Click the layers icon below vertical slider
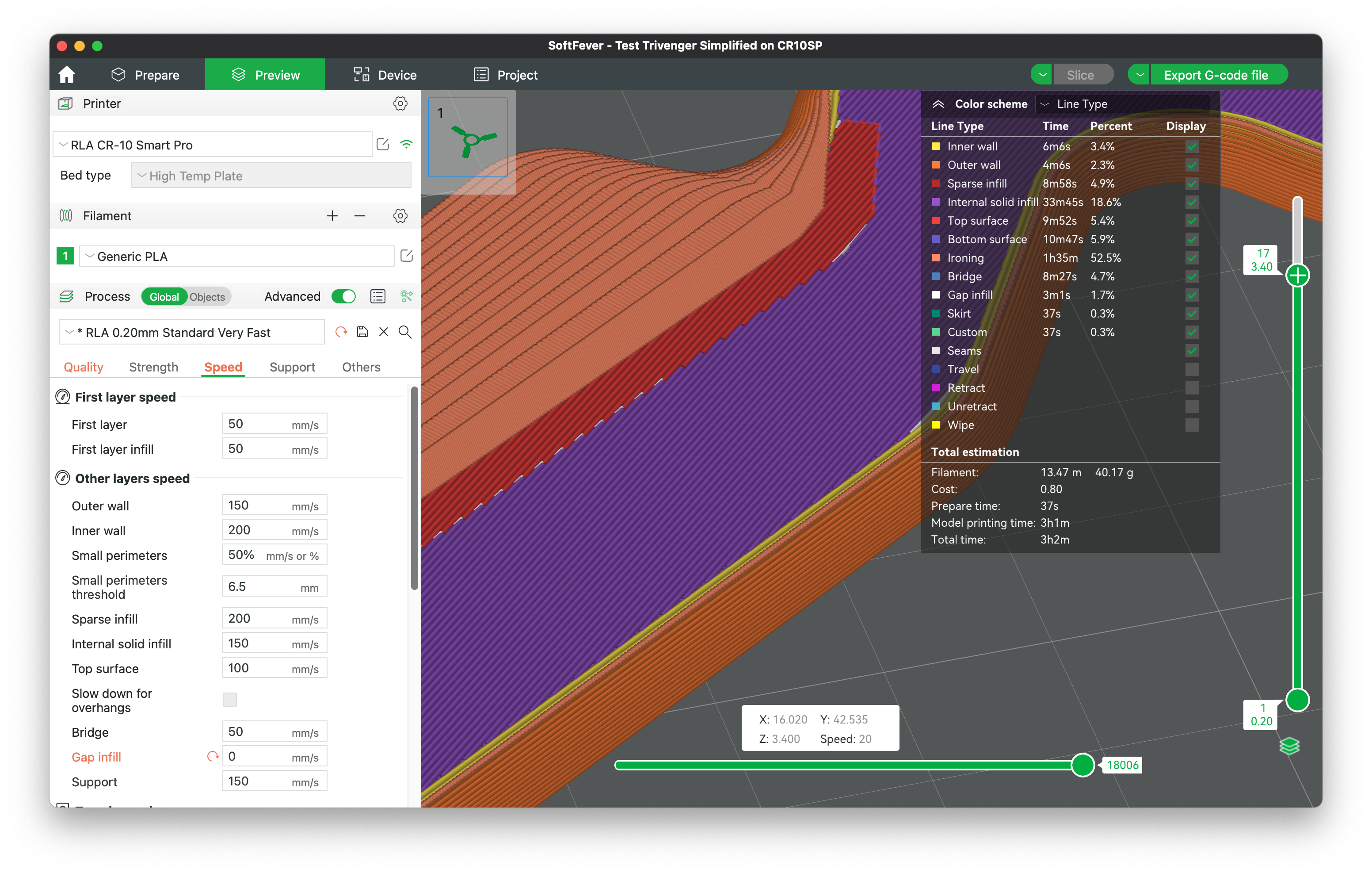 point(1289,746)
